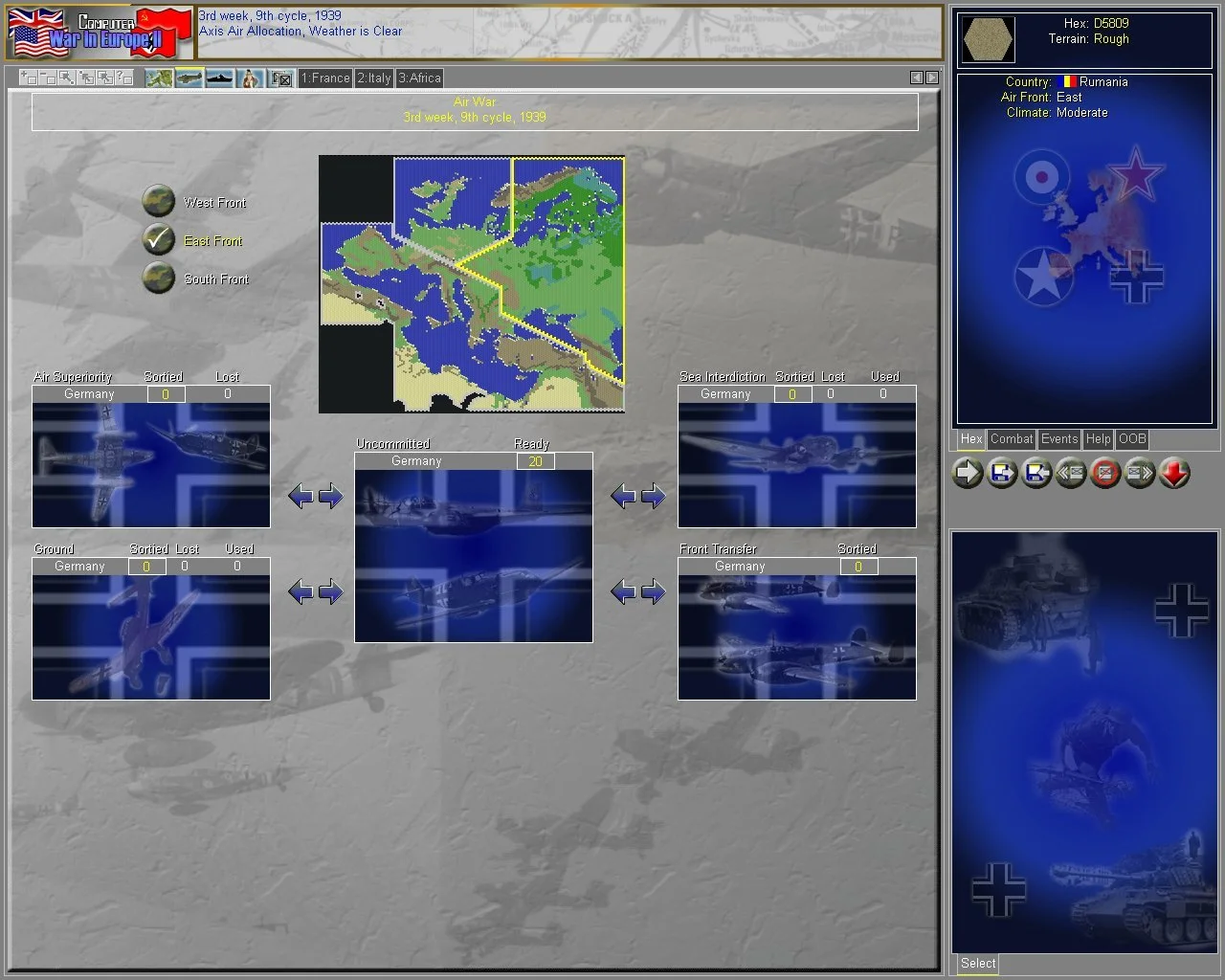Click the floppy disk right-arrow icon
The image size is (1225, 980).
point(1002,473)
